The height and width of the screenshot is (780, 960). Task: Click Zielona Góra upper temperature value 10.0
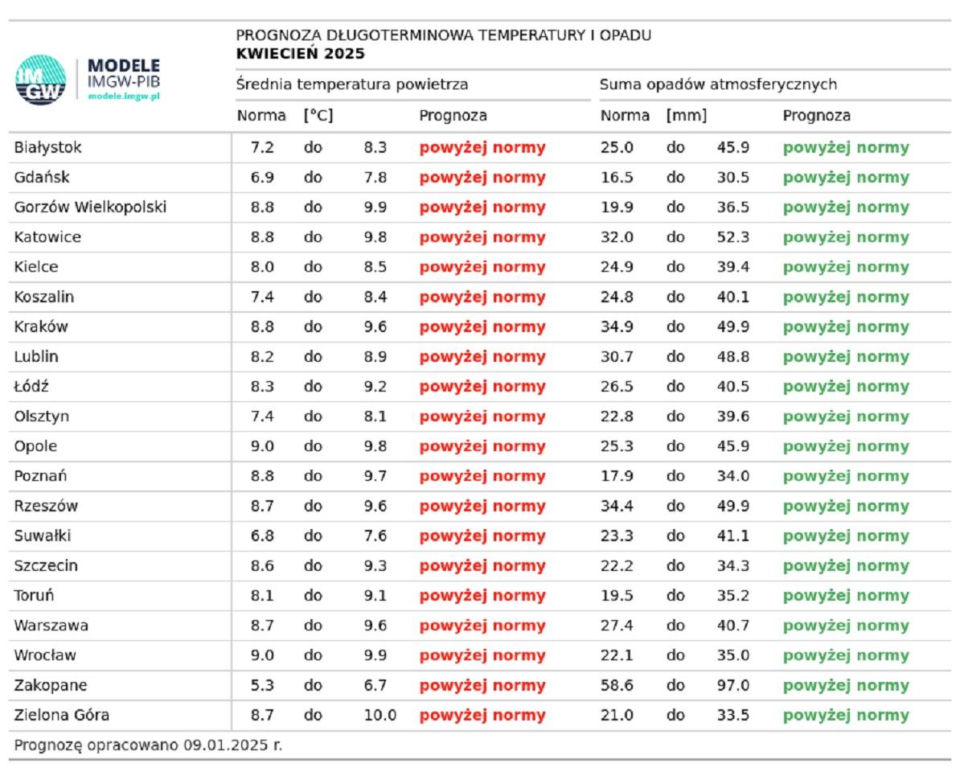(380, 715)
